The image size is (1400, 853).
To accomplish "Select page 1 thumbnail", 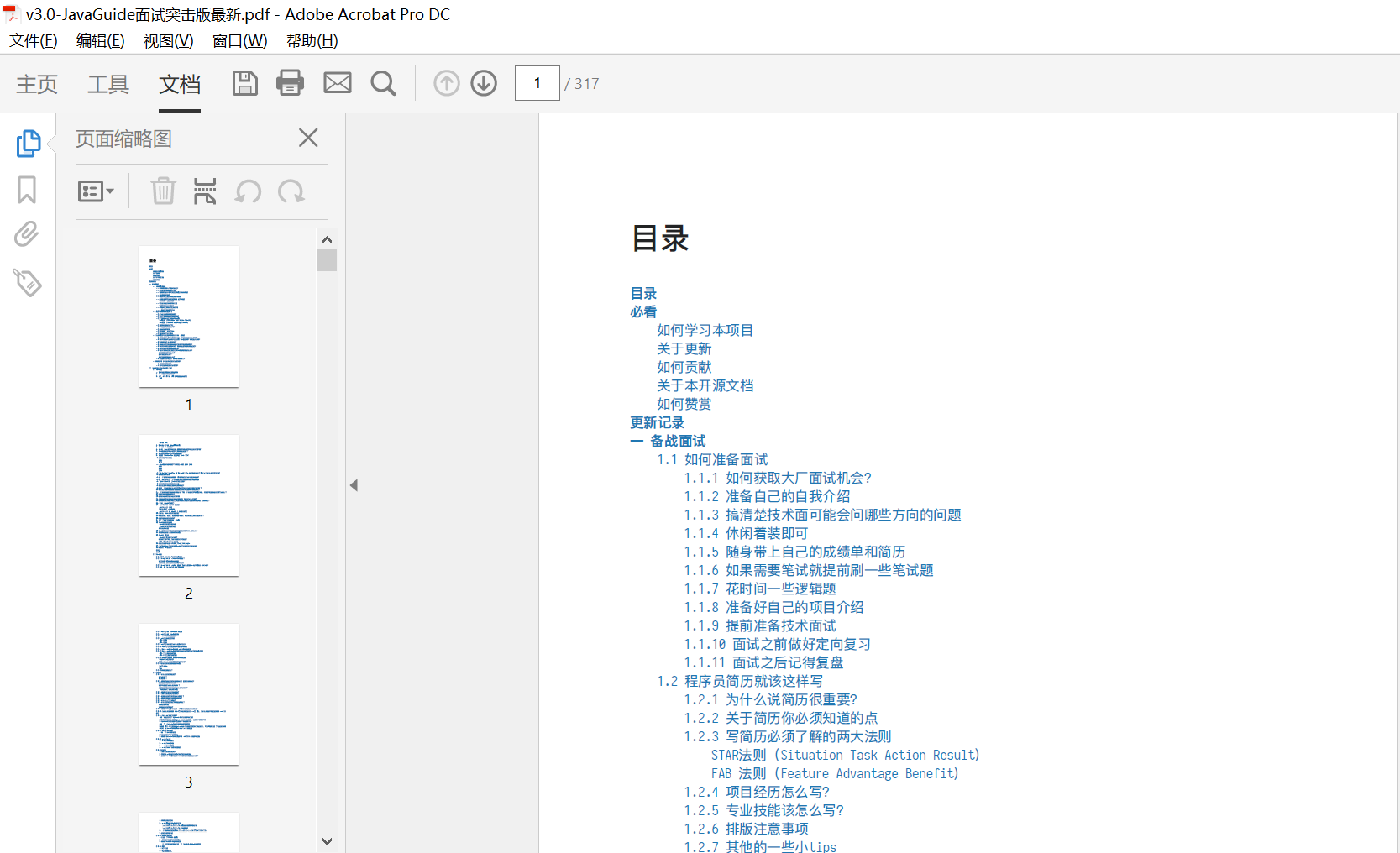I will tap(189, 317).
